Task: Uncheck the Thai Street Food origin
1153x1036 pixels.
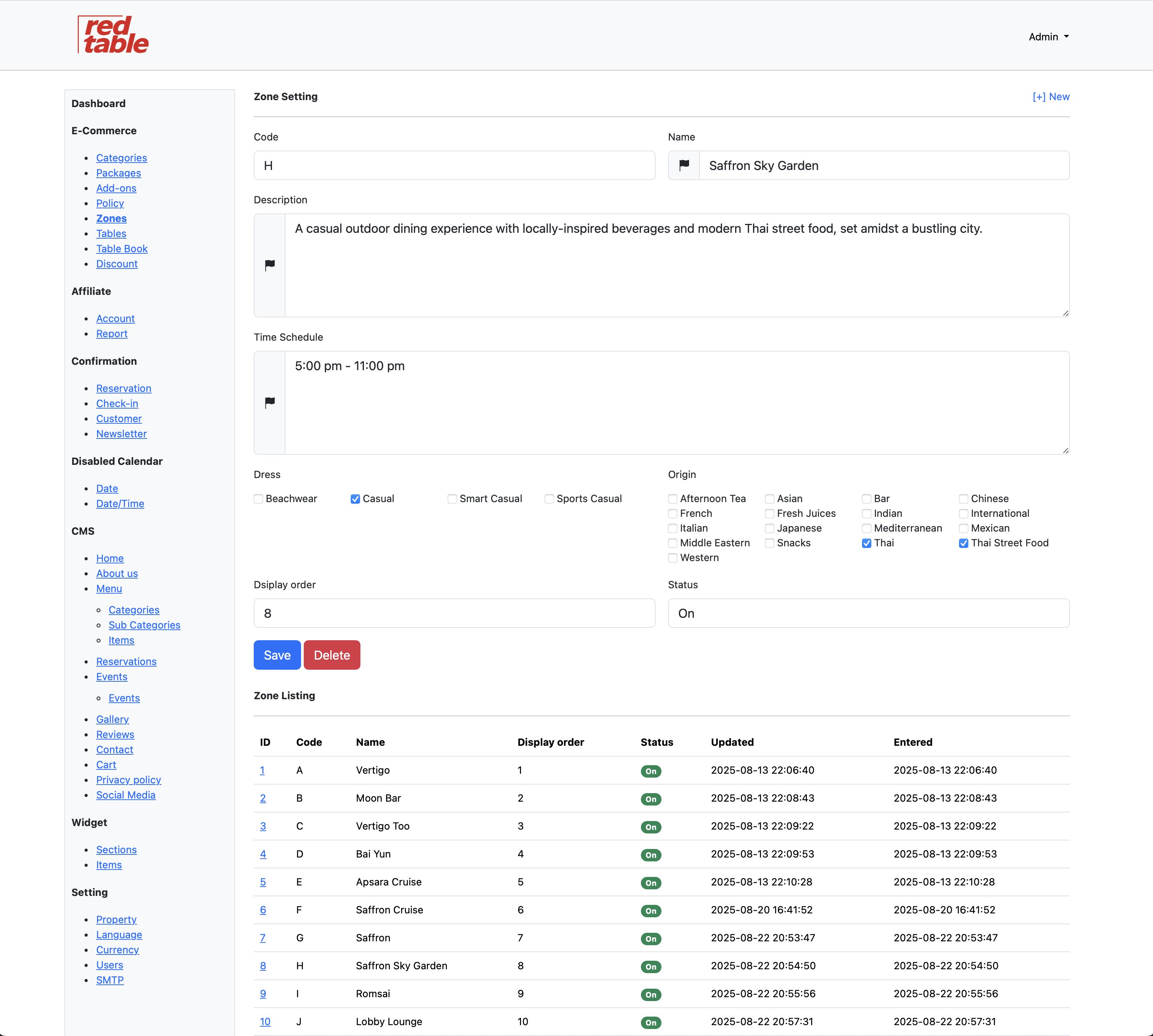Action: 964,544
